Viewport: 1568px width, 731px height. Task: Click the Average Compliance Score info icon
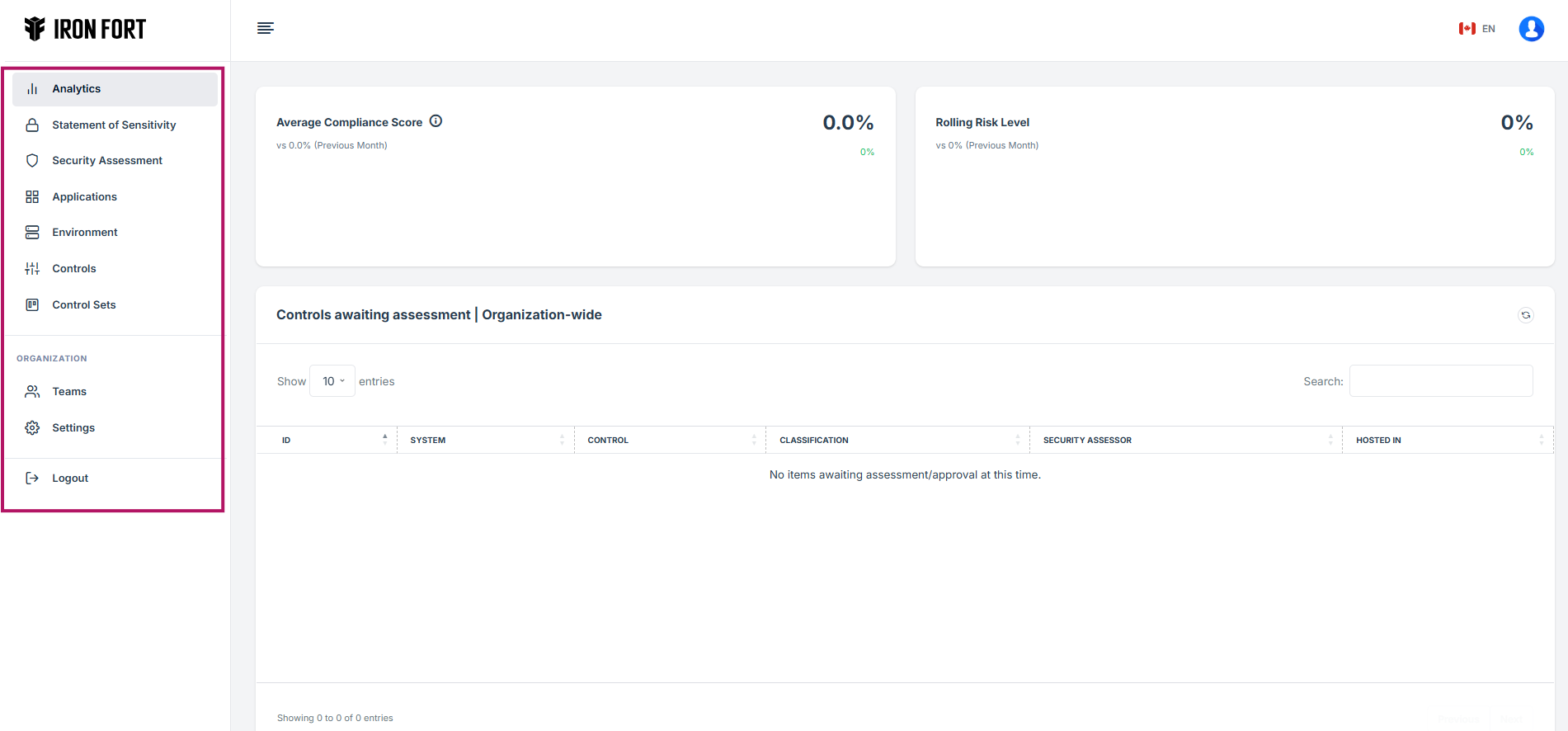pyautogui.click(x=436, y=121)
